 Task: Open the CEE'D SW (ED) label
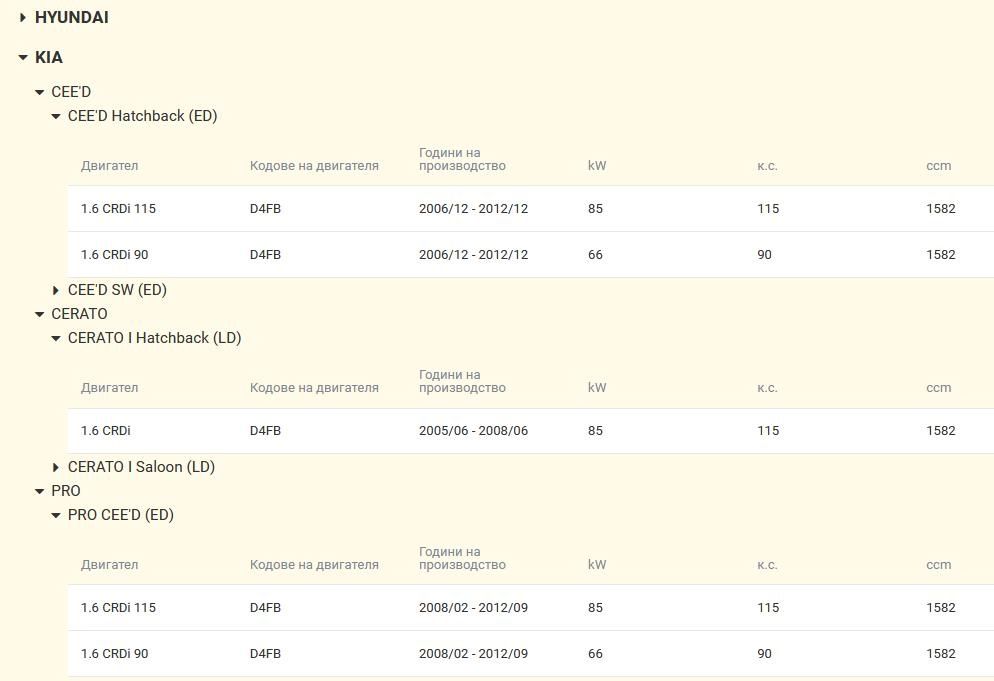click(117, 290)
